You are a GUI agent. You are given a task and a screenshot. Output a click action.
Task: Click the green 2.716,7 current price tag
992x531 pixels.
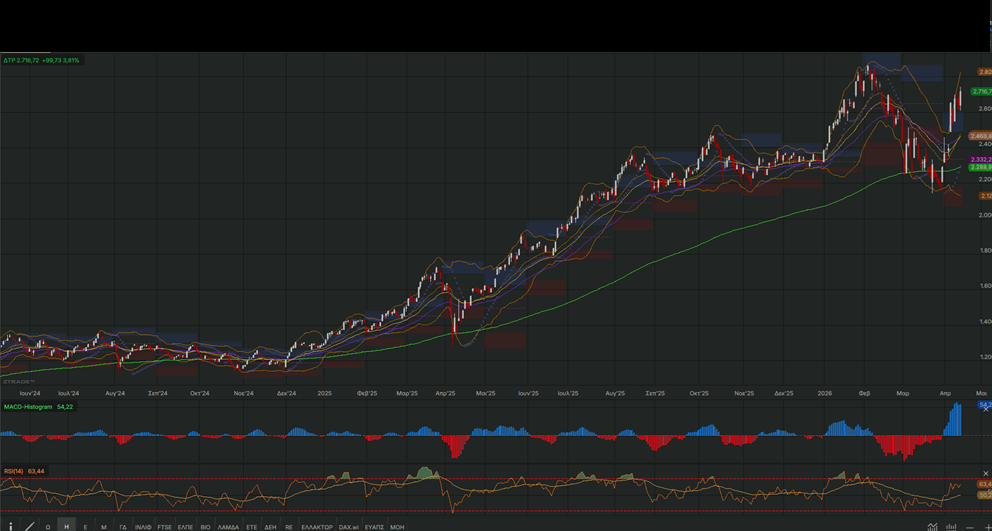click(x=981, y=92)
